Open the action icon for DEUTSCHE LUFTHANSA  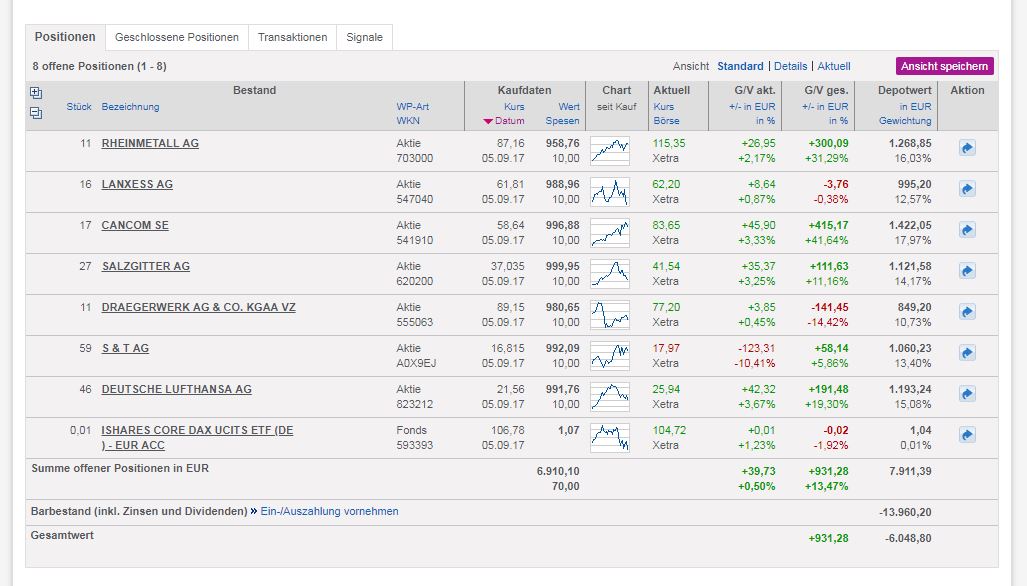tap(967, 394)
